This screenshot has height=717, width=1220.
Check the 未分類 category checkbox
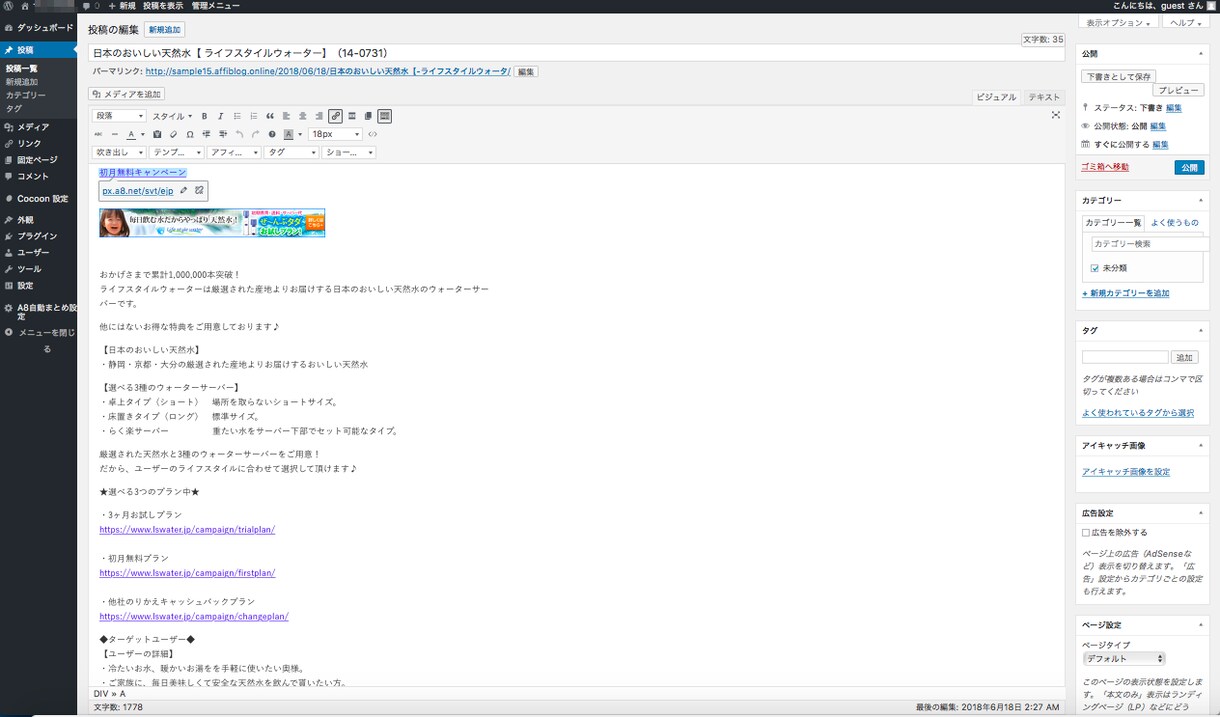(x=1095, y=268)
